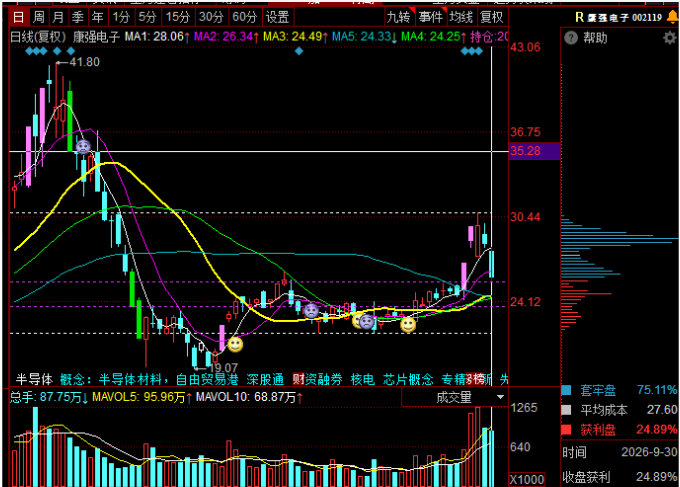Open the 60分 minute chart

point(245,17)
